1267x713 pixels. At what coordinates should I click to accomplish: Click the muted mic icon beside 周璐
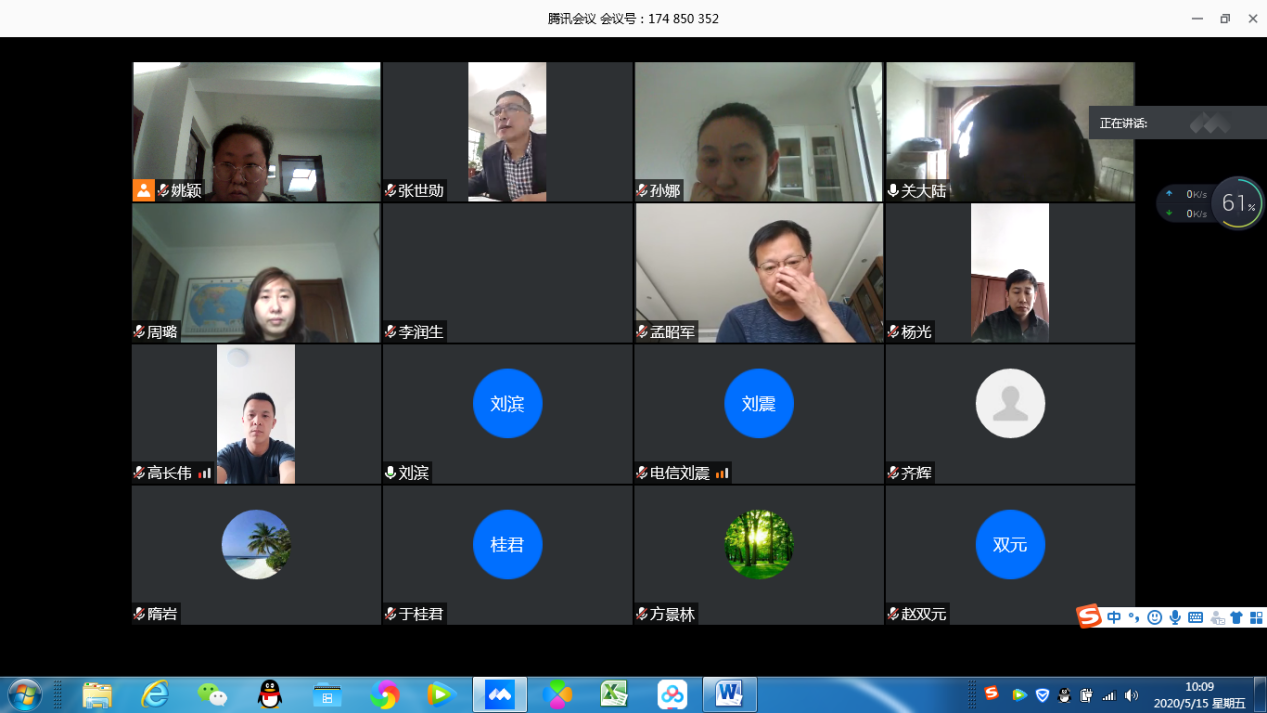tap(139, 331)
